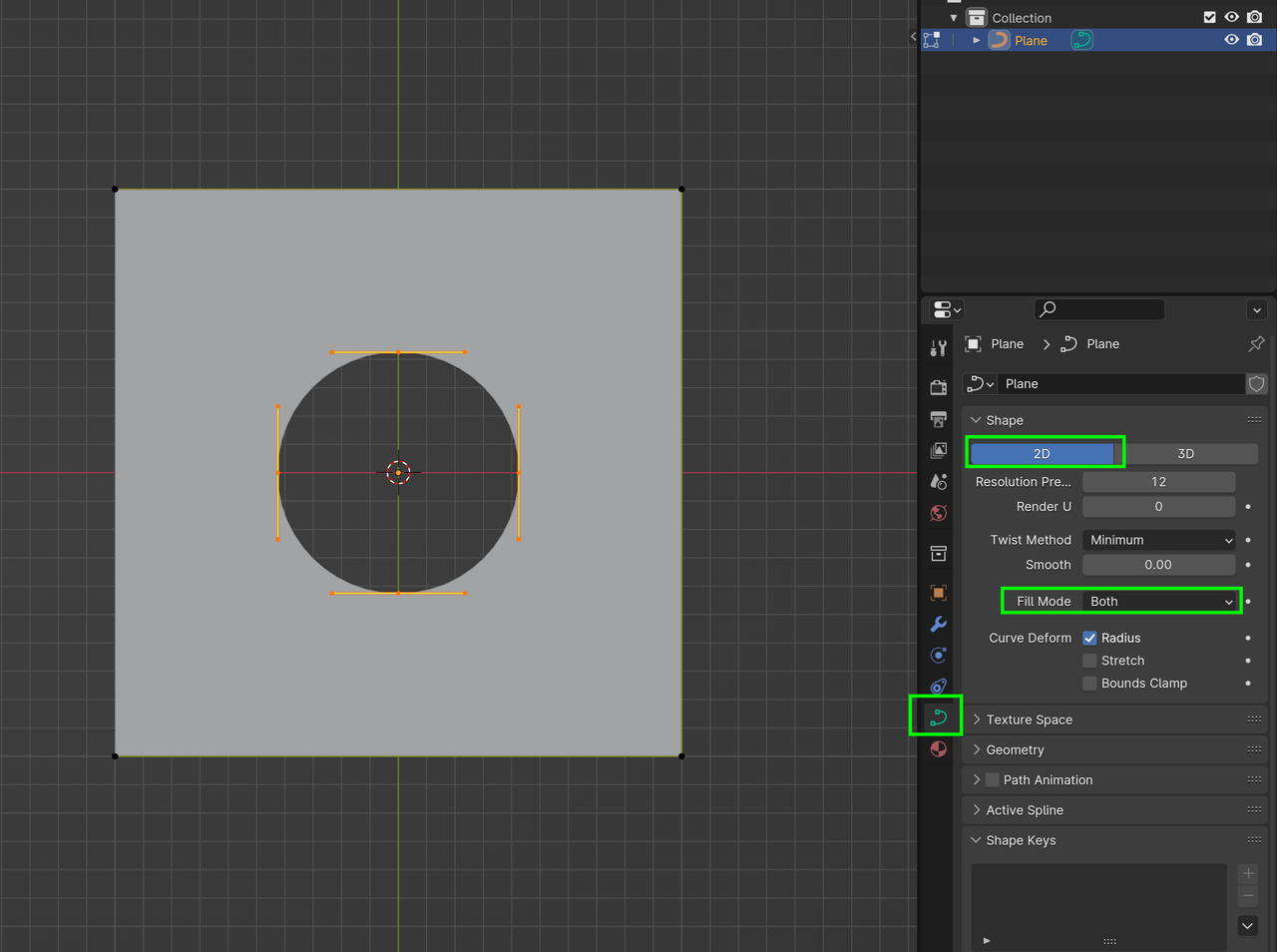The image size is (1277, 952).
Task: Open the Render properties tab
Action: pos(938,387)
